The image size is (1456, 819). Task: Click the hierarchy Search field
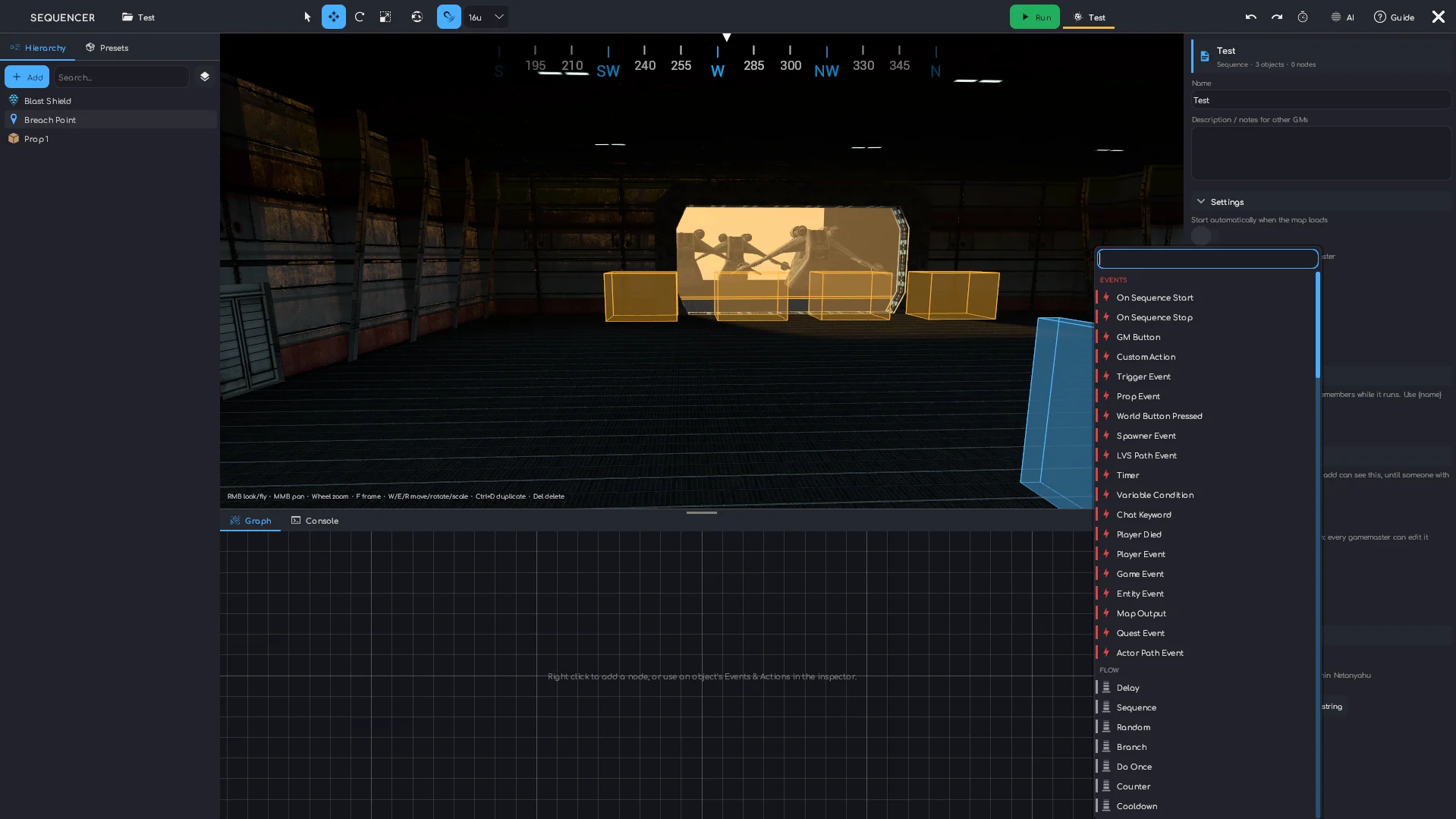click(x=121, y=77)
